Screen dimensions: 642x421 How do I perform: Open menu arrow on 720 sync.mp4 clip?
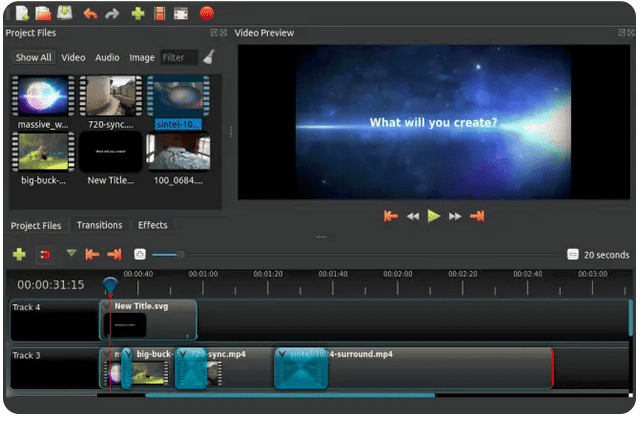tap(183, 353)
